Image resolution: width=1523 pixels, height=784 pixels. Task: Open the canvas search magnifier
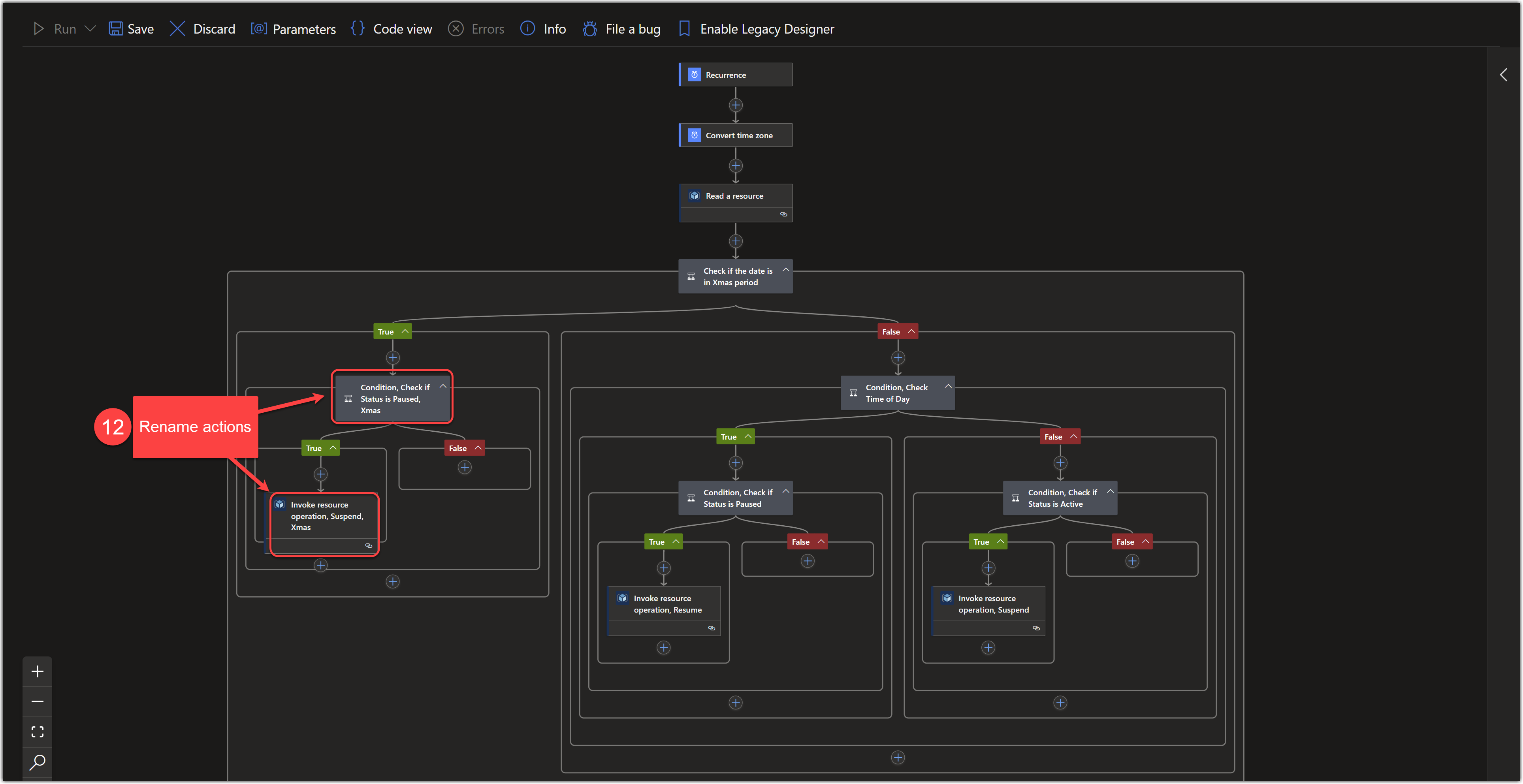(37, 762)
